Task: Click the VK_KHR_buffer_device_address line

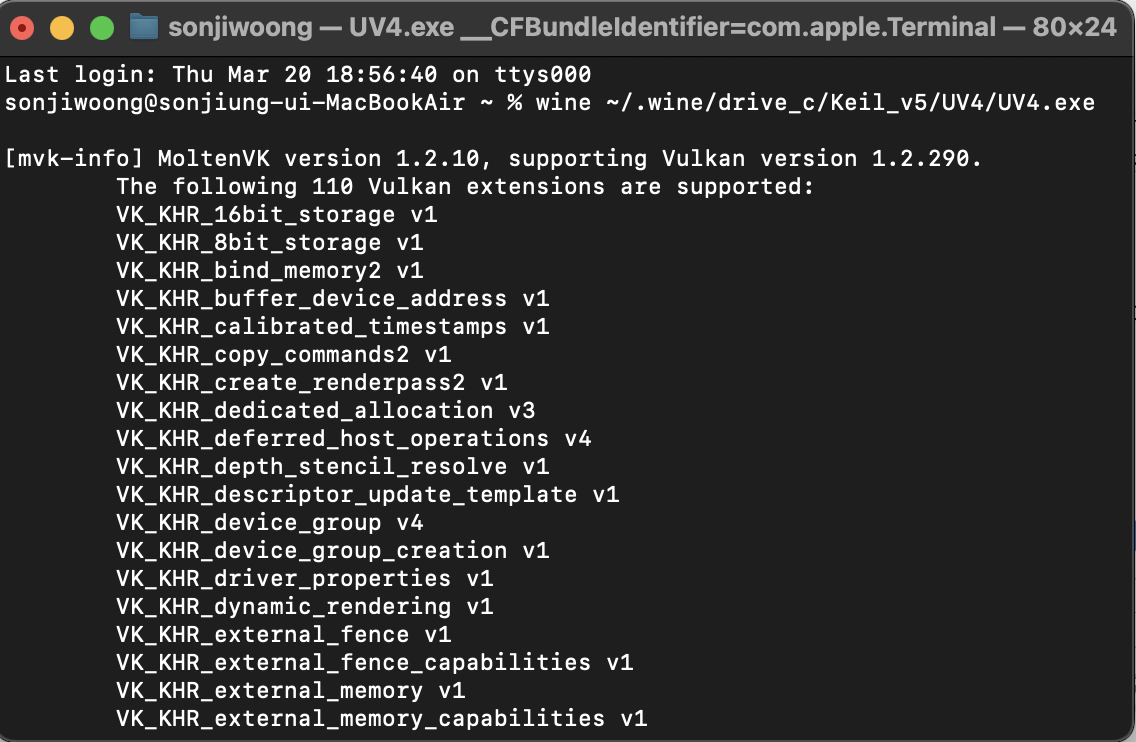Action: coord(333,299)
